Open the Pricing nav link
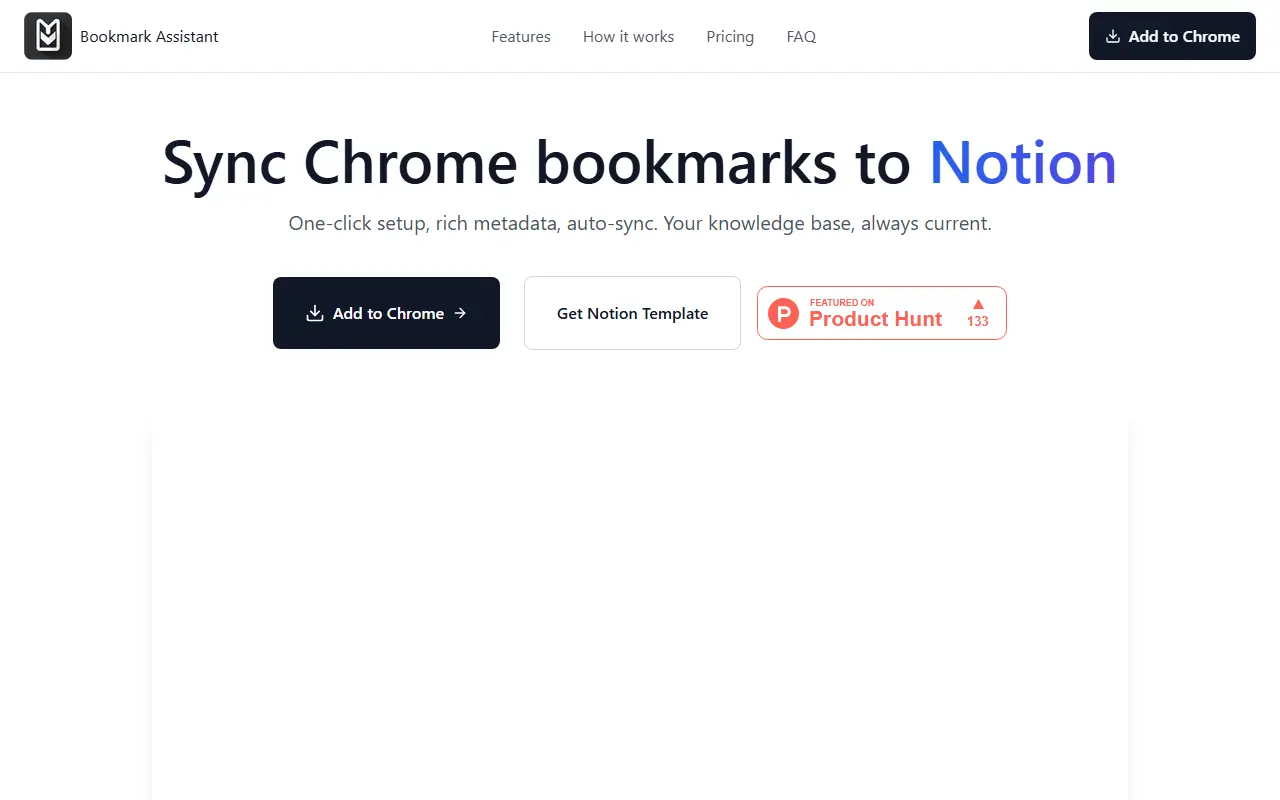Viewport: 1280px width, 800px height. 730,37
